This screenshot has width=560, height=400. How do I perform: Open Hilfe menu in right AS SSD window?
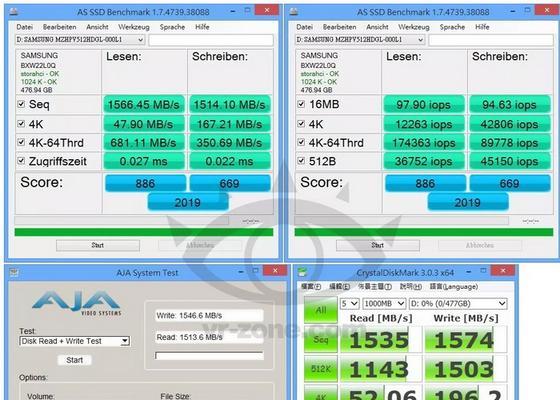(482, 27)
